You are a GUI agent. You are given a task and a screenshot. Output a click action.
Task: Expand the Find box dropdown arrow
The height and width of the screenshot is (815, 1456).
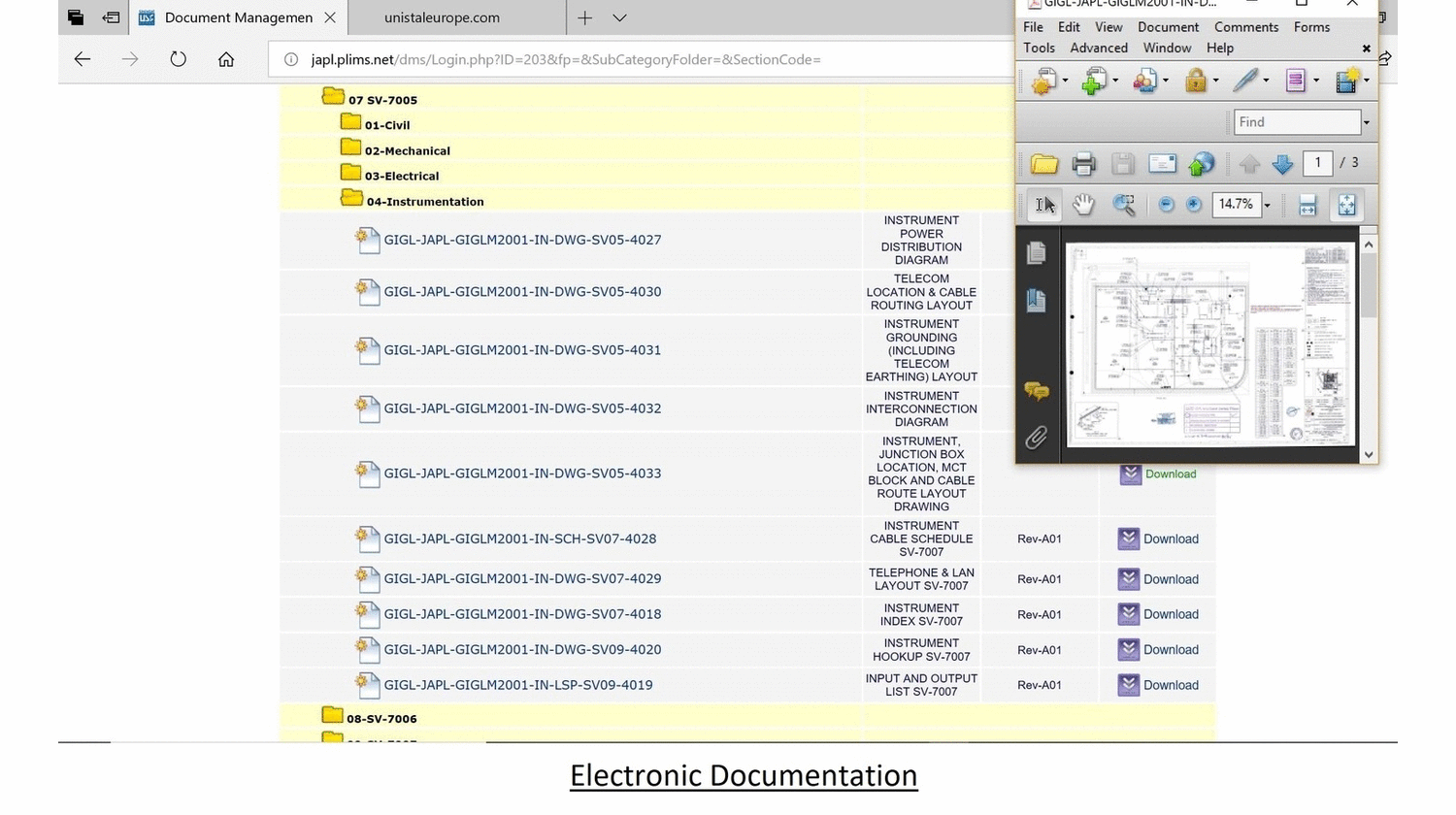click(x=1367, y=123)
